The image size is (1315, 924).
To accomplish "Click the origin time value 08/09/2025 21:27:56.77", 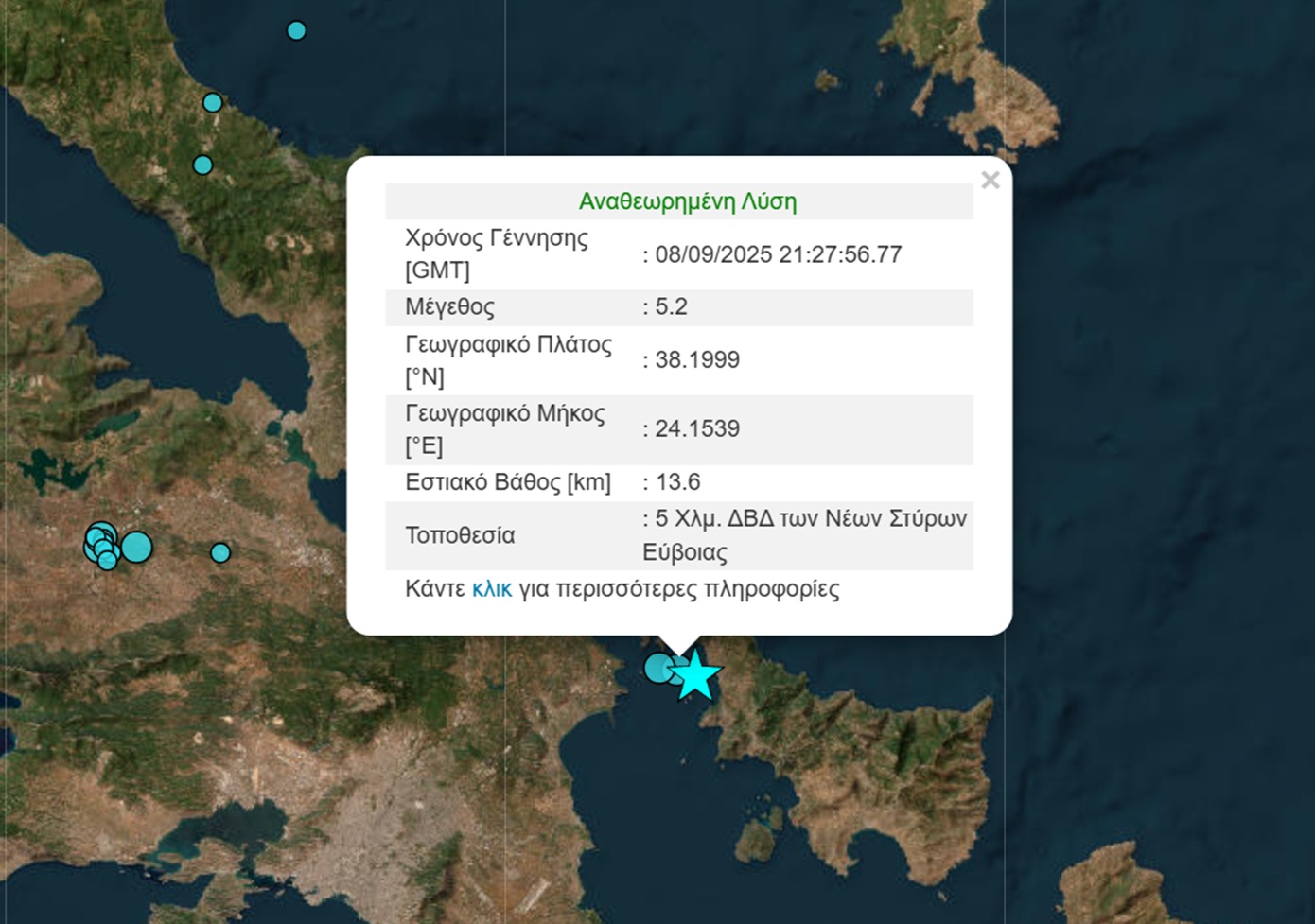I will click(x=779, y=254).
